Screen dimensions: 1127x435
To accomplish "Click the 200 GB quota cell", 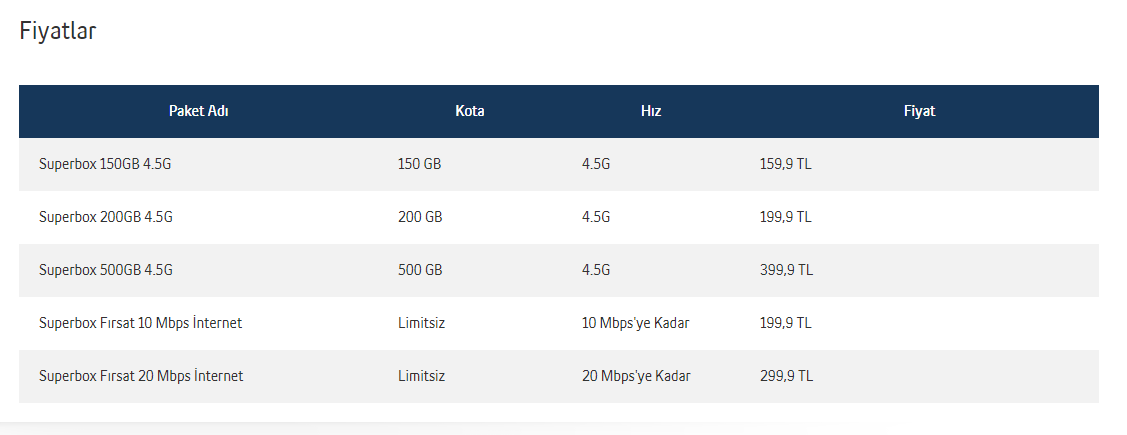I will click(x=420, y=216).
